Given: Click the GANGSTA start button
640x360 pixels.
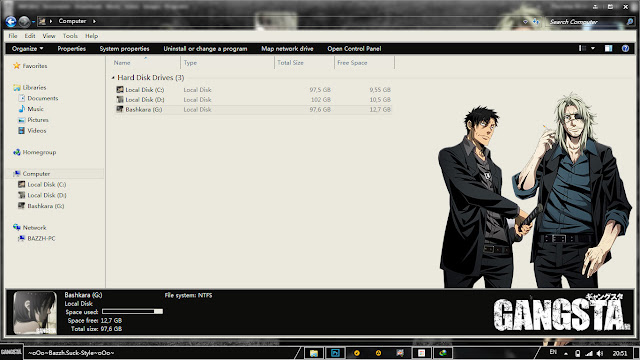Looking at the screenshot, I should coord(11,352).
